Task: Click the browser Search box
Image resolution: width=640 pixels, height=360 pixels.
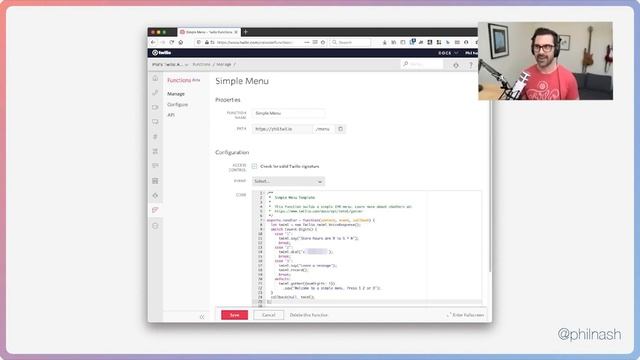Action: [x=351, y=42]
